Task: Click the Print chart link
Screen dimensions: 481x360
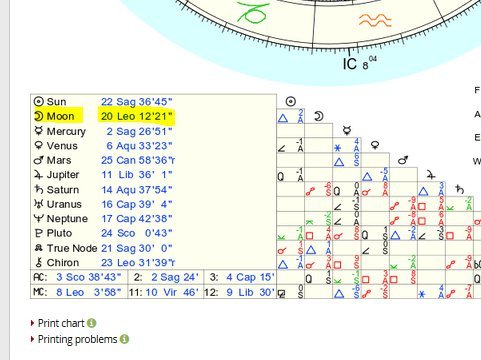Action: coord(61,323)
